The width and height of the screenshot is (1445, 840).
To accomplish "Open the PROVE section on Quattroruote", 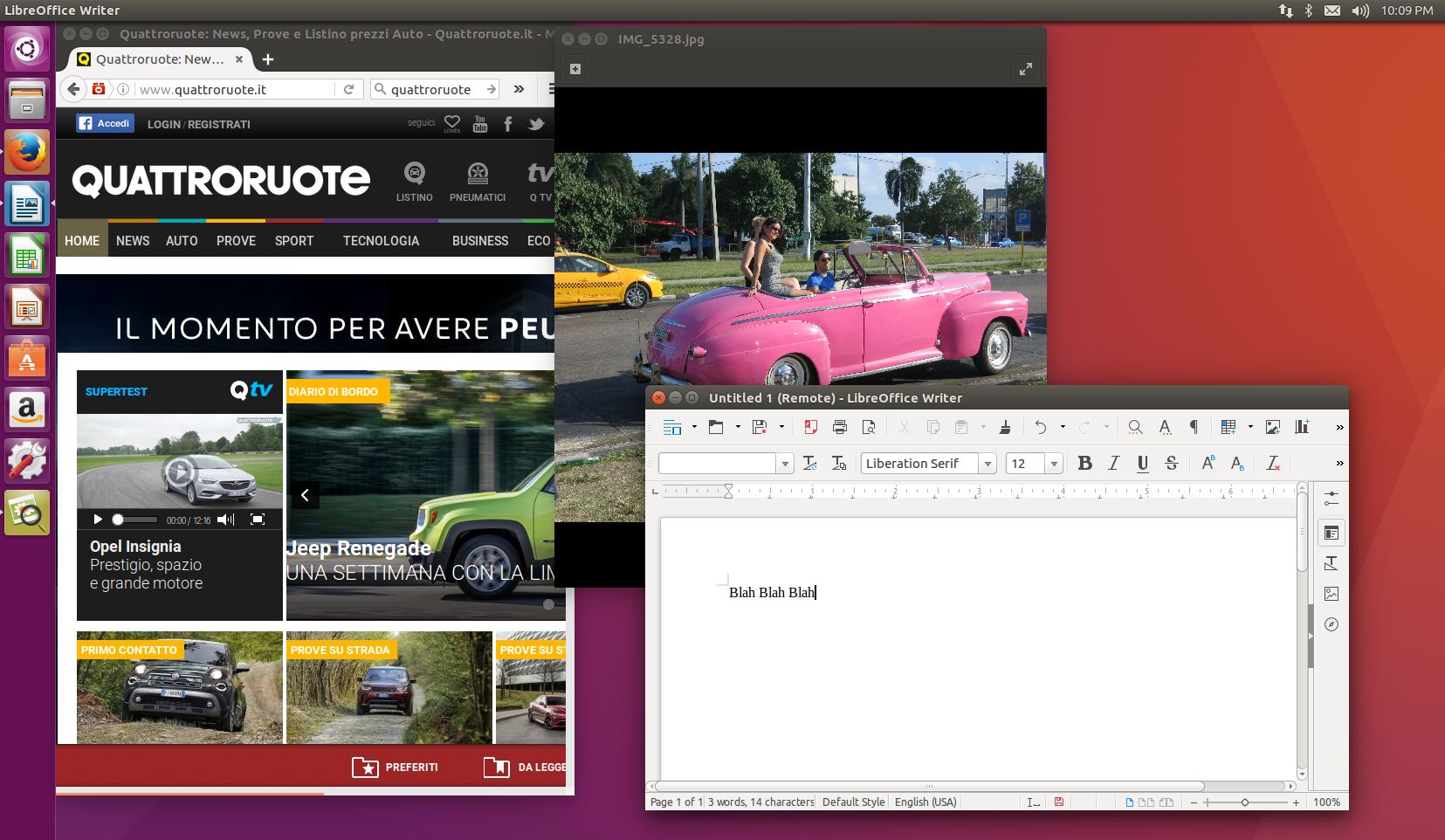I will pos(236,240).
